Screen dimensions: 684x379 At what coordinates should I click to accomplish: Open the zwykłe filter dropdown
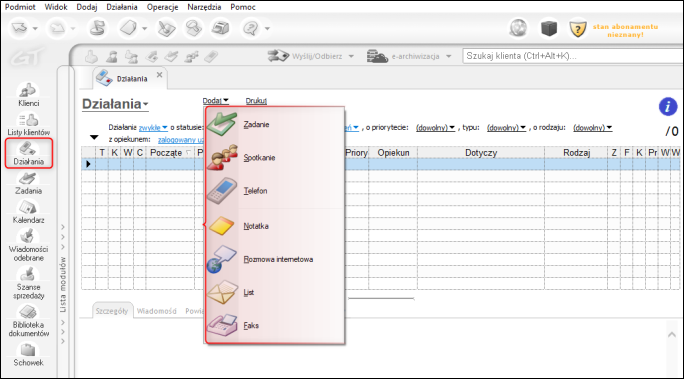pos(153,128)
